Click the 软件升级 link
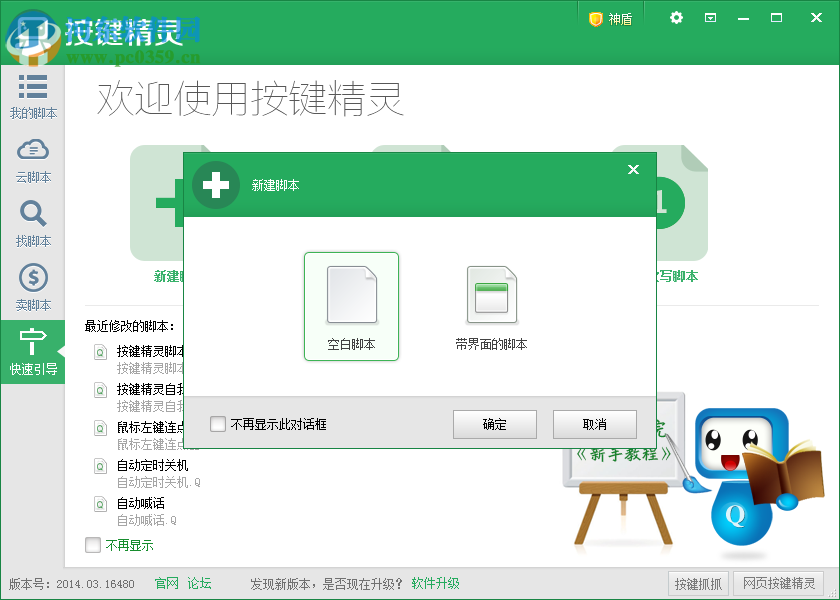This screenshot has width=840, height=600. click(x=436, y=583)
